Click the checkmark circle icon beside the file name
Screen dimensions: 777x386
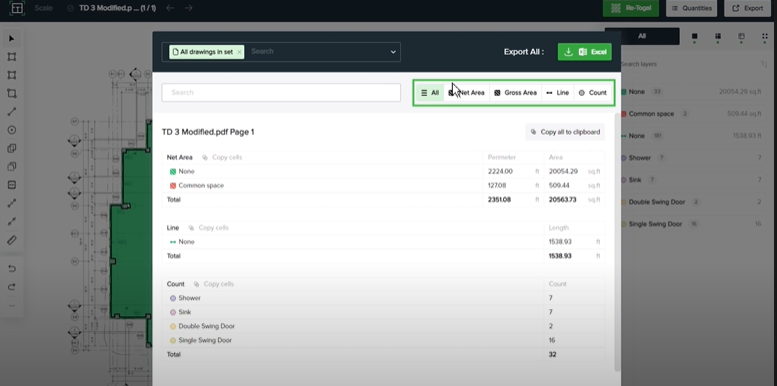point(70,8)
